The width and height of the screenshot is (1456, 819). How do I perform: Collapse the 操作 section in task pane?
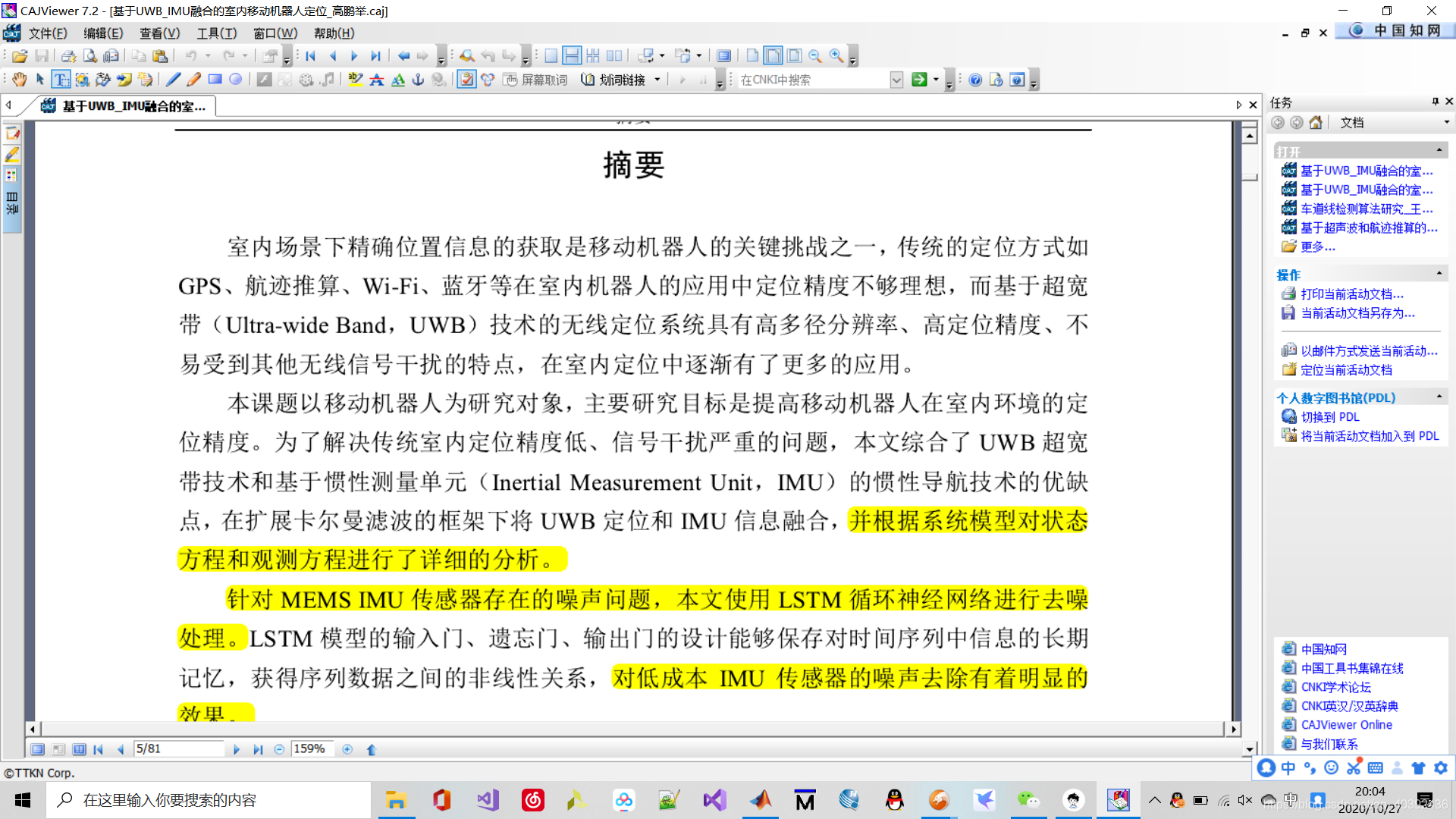coord(1439,274)
